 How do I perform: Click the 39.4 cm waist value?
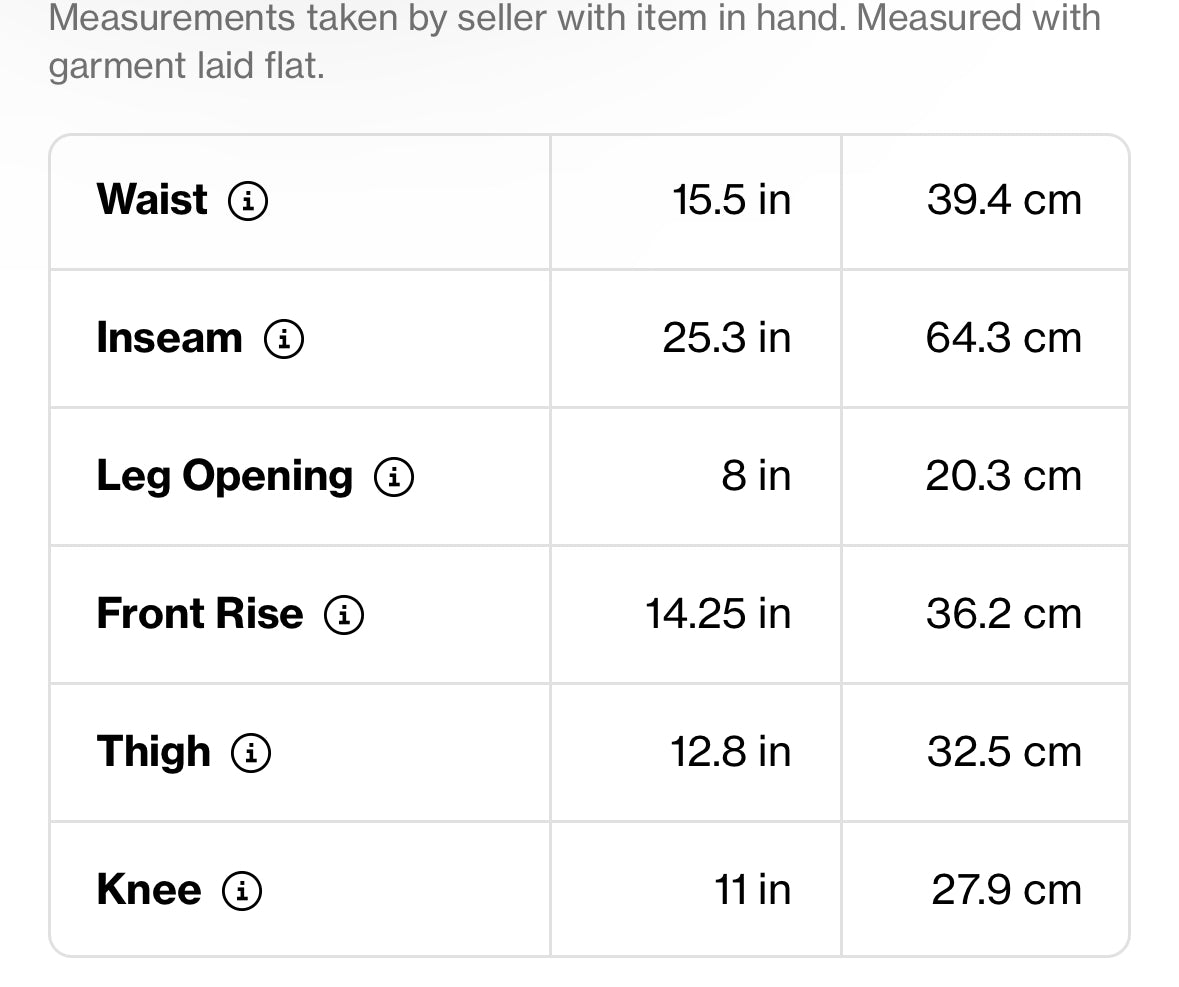click(x=1004, y=200)
